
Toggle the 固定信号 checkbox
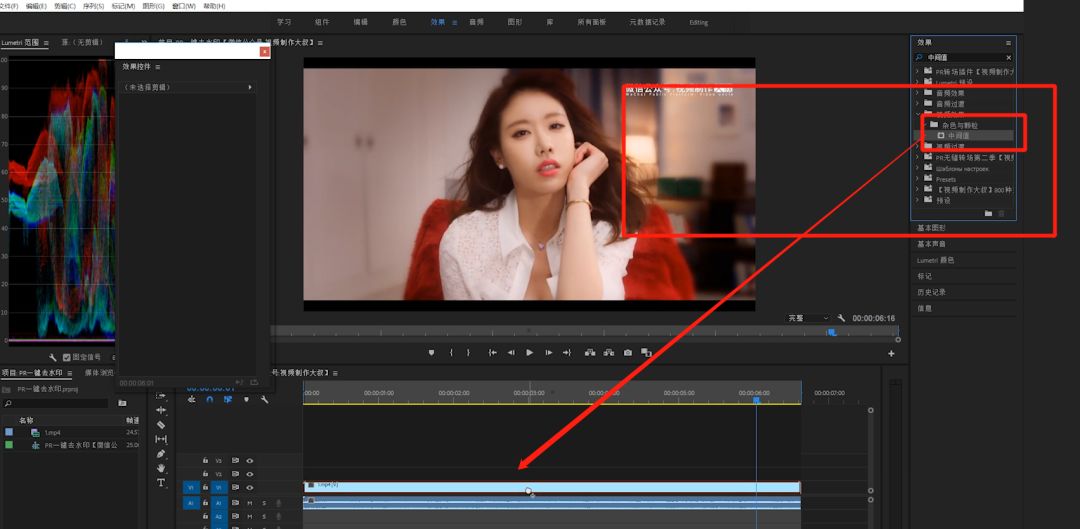(x=67, y=357)
